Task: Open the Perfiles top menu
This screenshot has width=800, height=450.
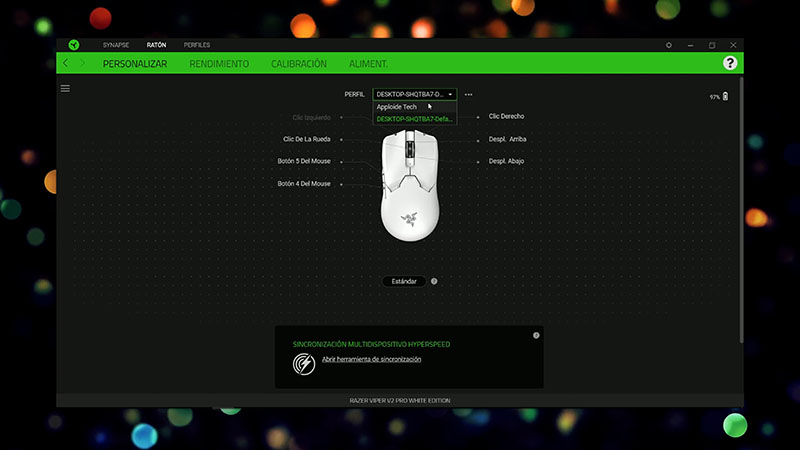Action: click(197, 45)
